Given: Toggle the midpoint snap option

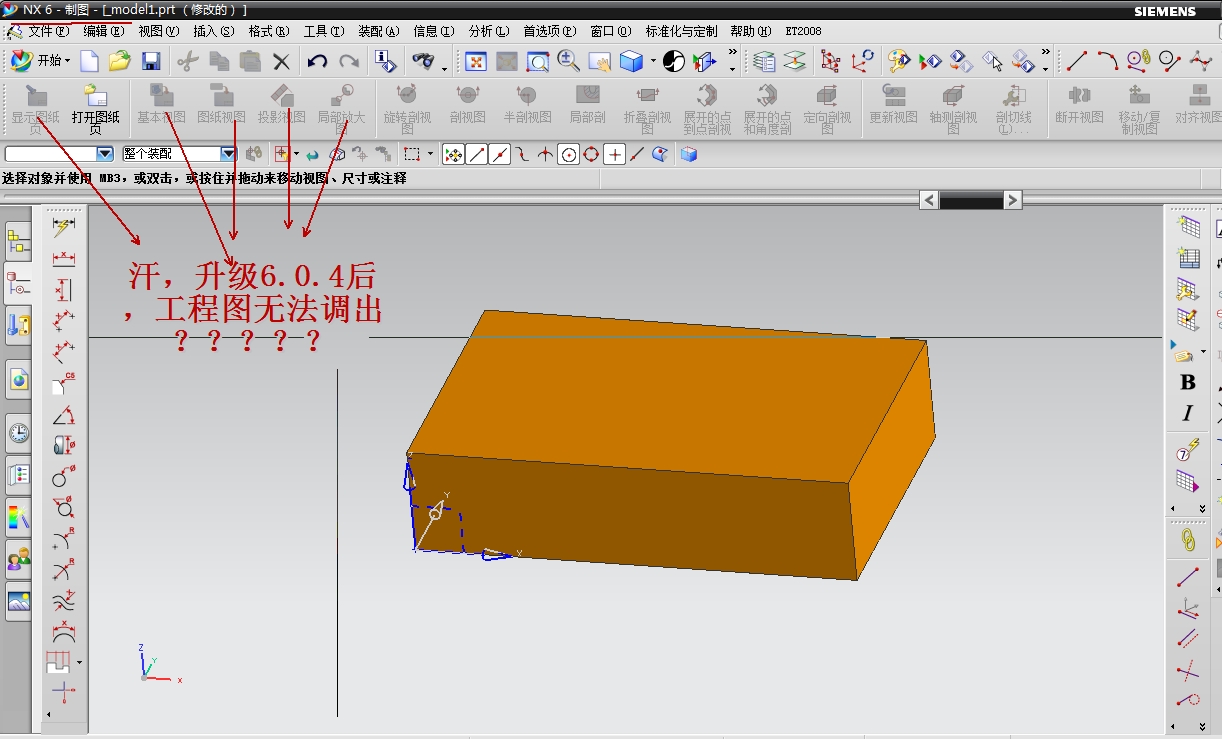Looking at the screenshot, I should click(x=500, y=154).
